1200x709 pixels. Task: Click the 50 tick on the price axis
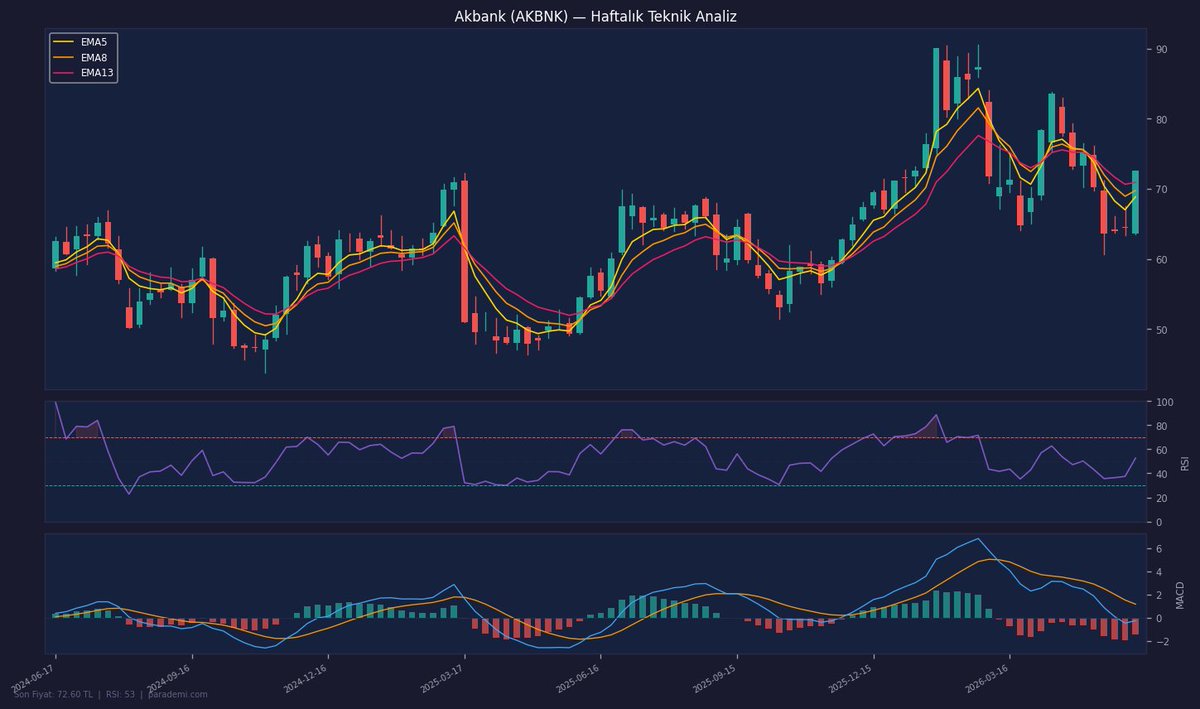click(1162, 330)
